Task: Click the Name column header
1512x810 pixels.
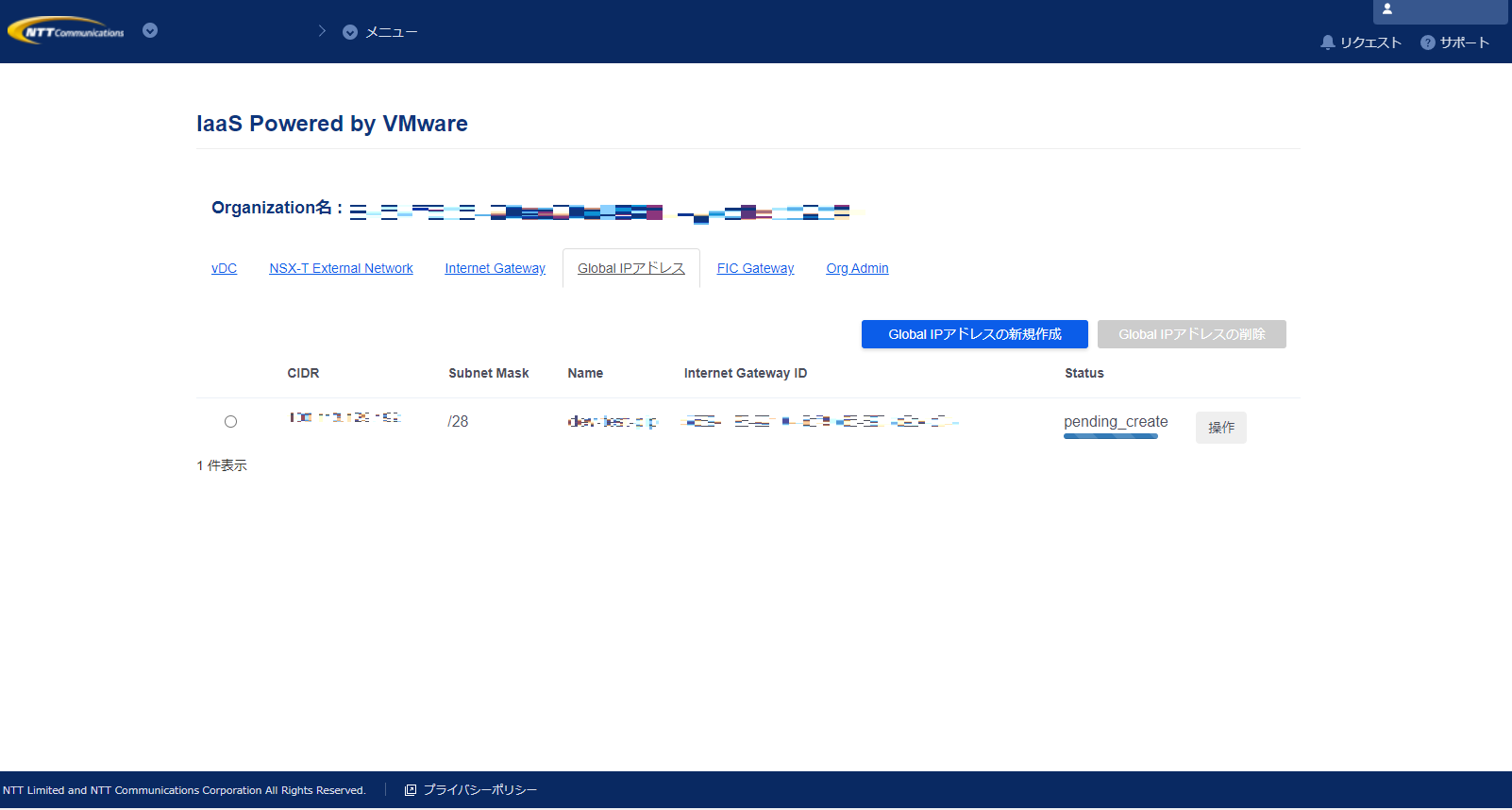Action: point(585,373)
